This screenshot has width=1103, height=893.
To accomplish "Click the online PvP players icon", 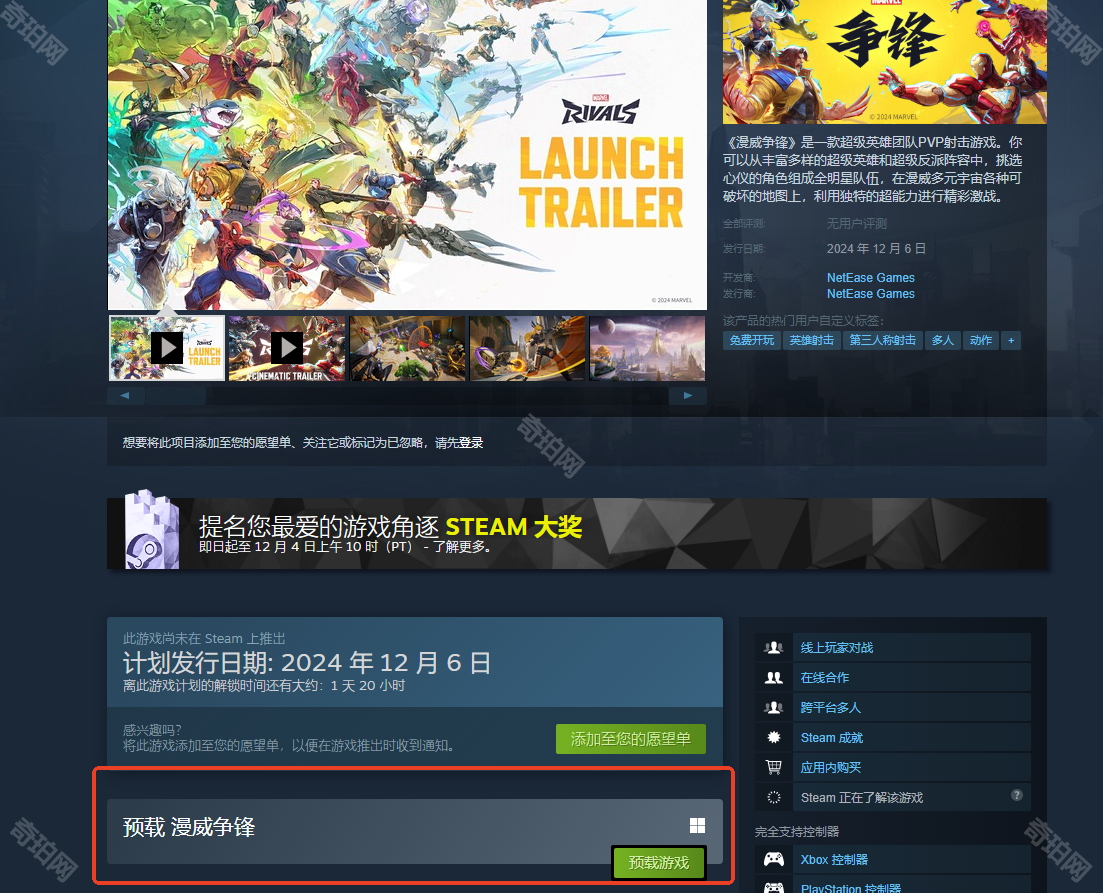I will (x=773, y=648).
